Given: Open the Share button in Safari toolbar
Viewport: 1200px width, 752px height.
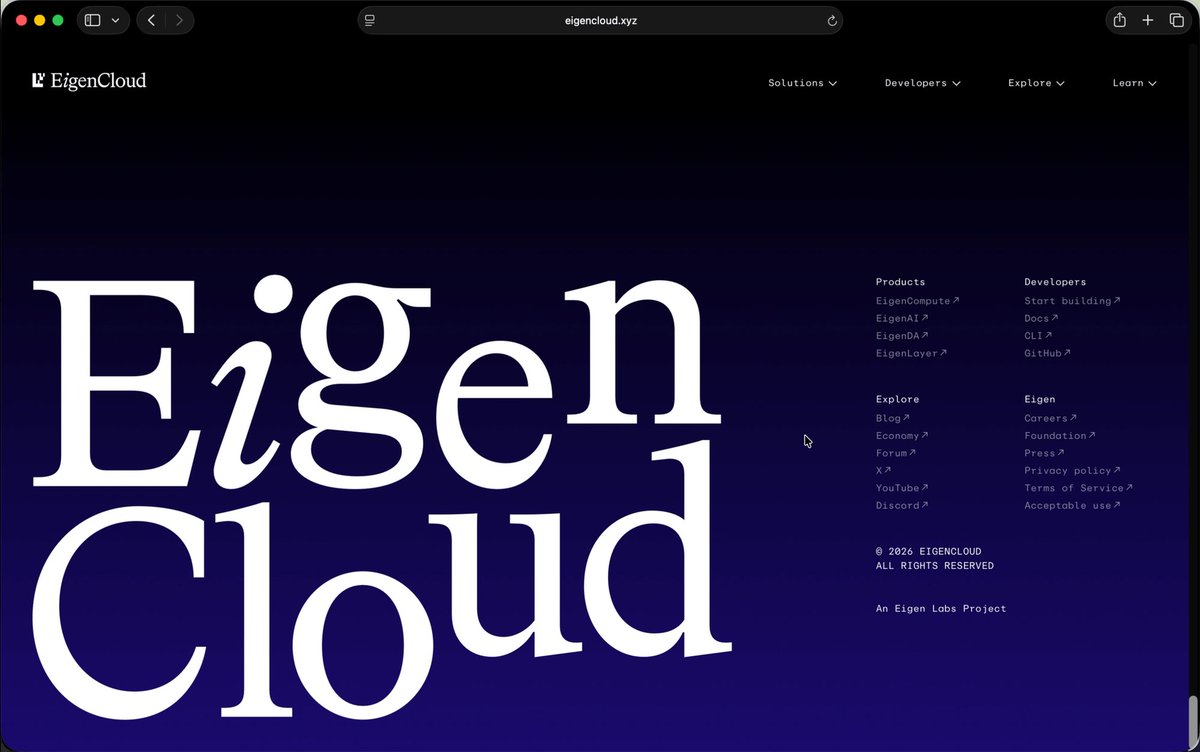Looking at the screenshot, I should click(x=1120, y=20).
